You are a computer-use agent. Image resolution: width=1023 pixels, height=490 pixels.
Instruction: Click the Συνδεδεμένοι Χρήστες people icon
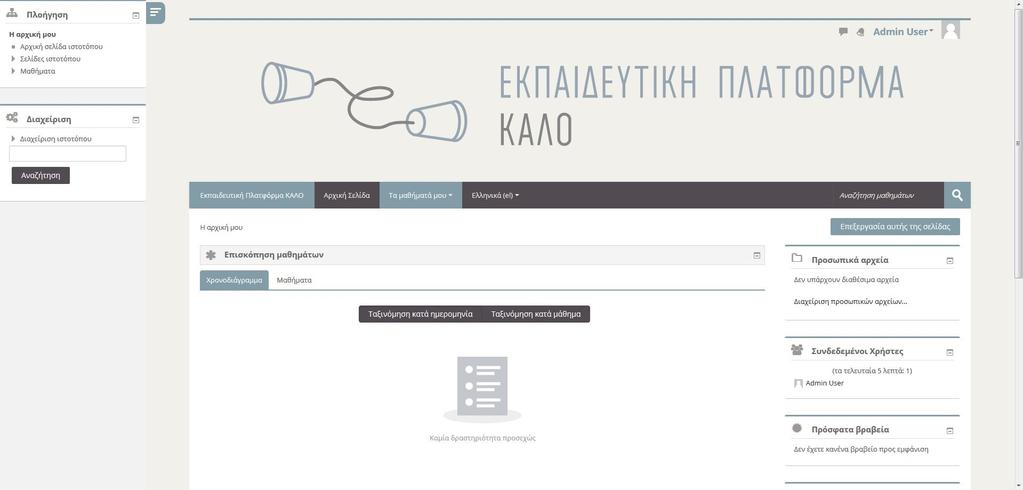pos(797,350)
